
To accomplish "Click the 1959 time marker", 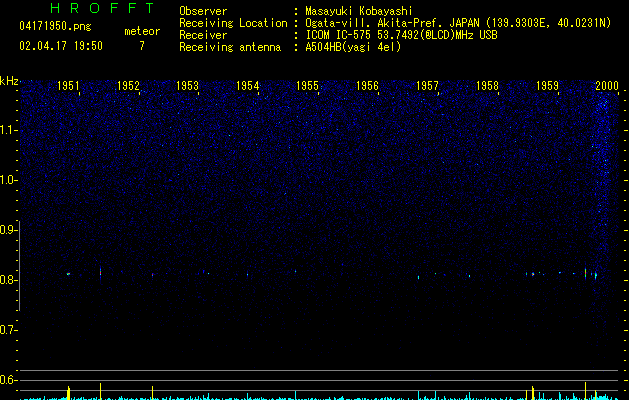I will [x=547, y=86].
